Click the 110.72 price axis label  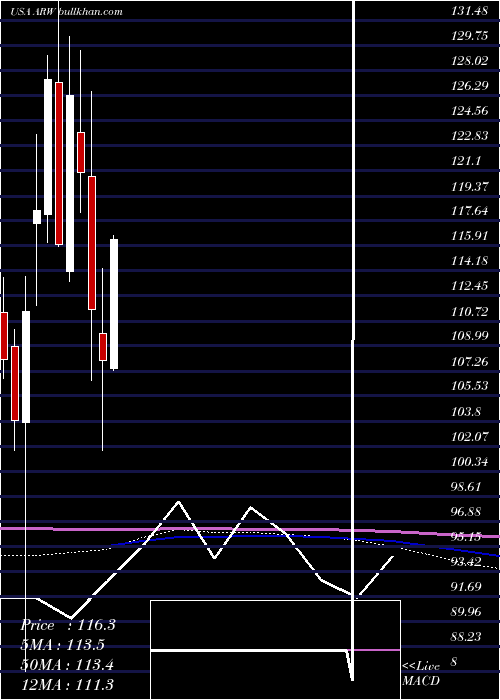pyautogui.click(x=469, y=312)
